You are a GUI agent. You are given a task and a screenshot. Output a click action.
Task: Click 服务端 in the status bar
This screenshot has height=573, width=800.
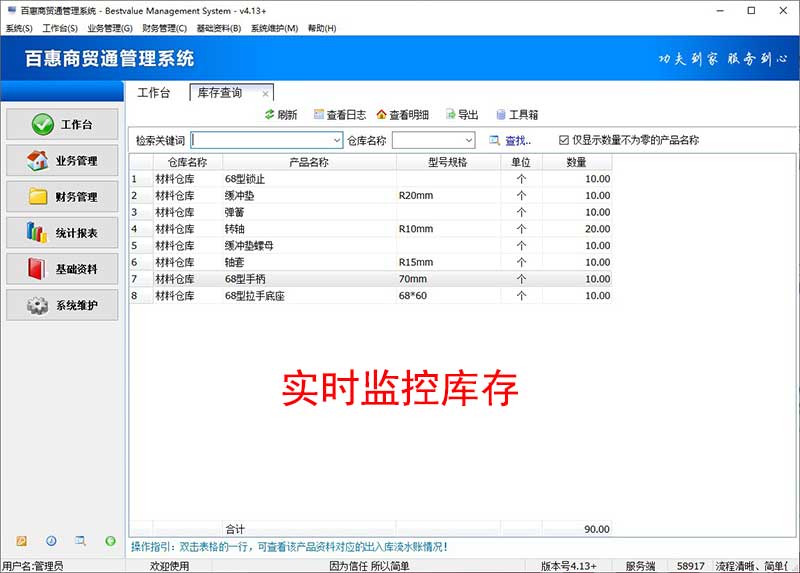click(x=640, y=566)
